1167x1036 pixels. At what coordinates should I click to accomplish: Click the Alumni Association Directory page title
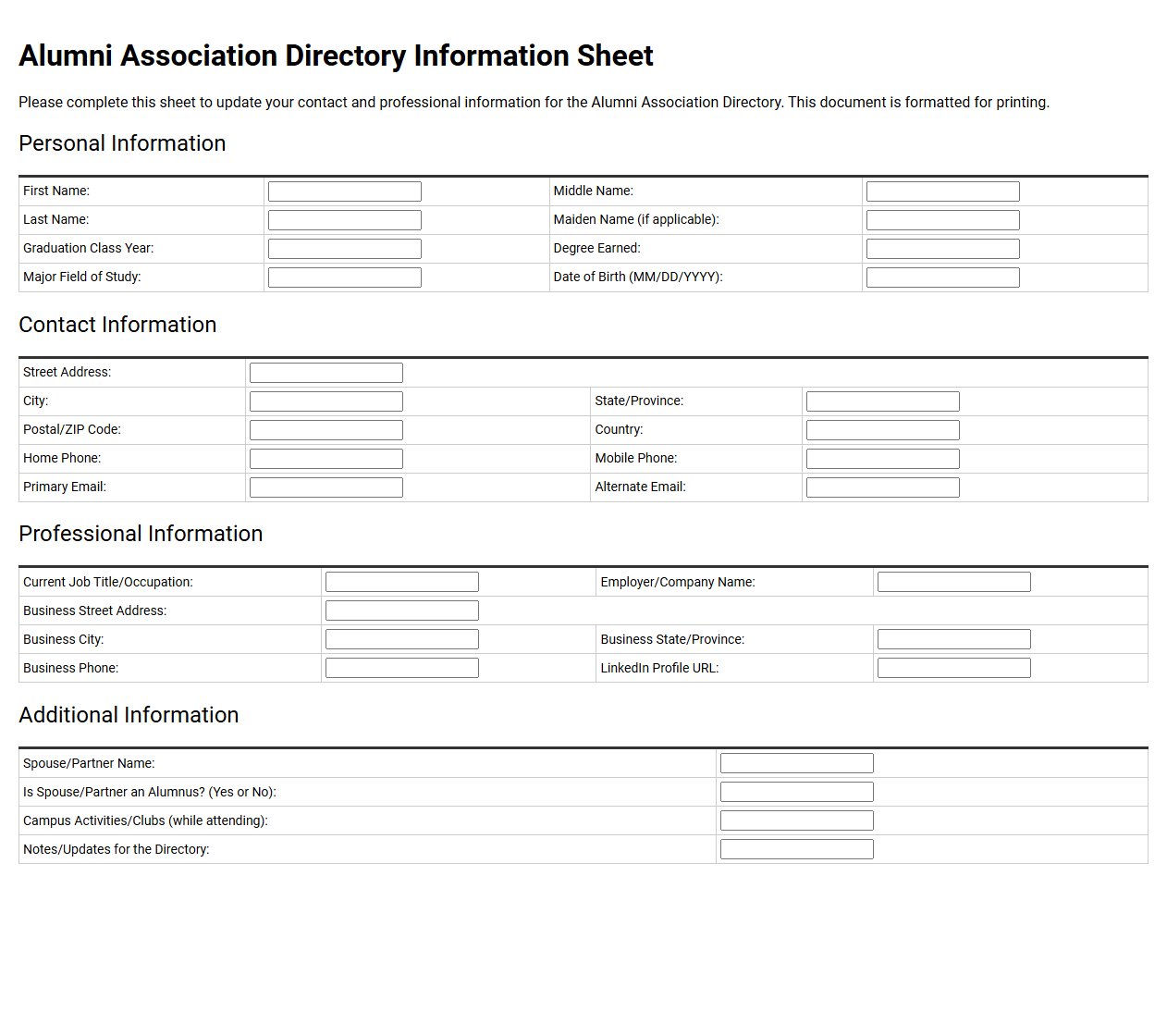336,55
